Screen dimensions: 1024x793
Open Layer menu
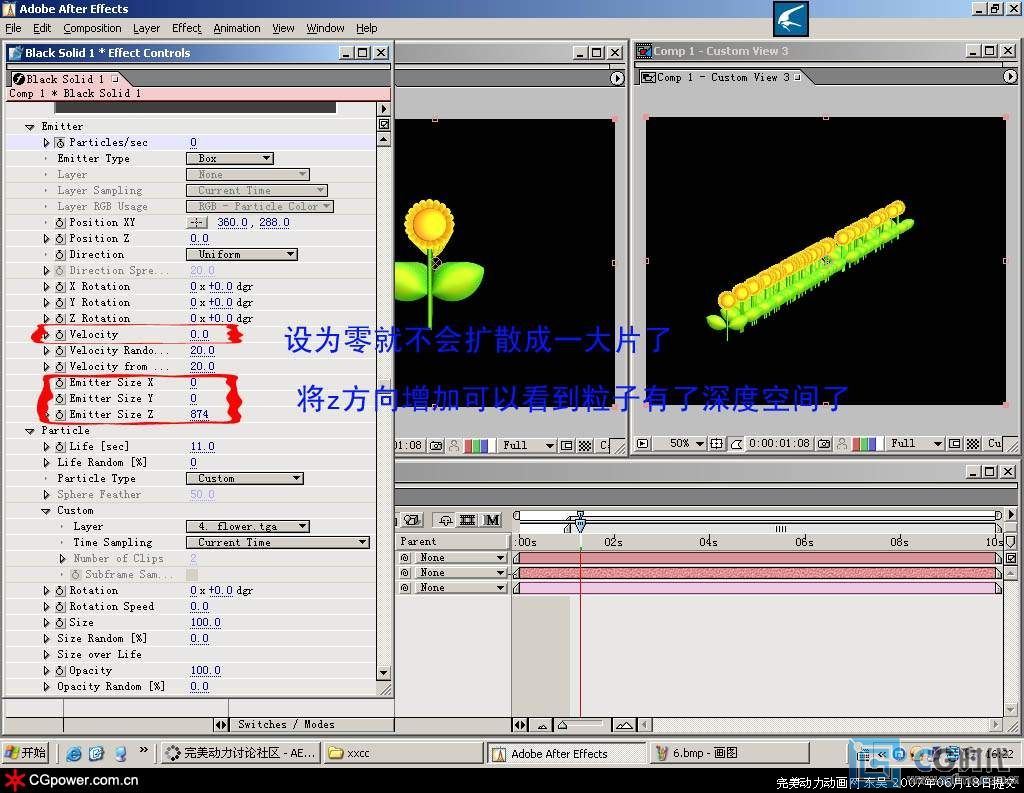146,28
